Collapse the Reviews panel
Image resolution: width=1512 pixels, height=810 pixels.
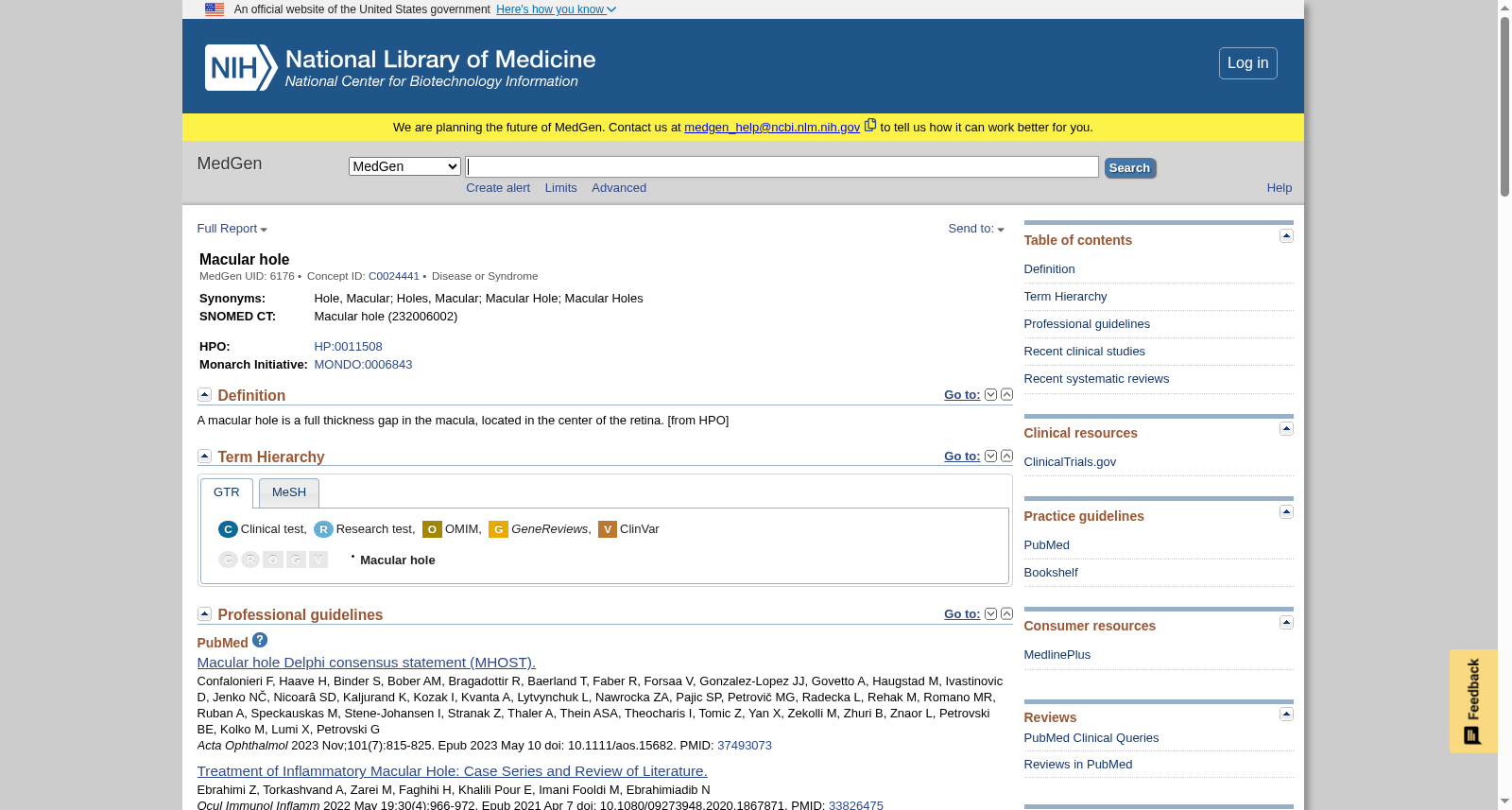pyautogui.click(x=1286, y=714)
